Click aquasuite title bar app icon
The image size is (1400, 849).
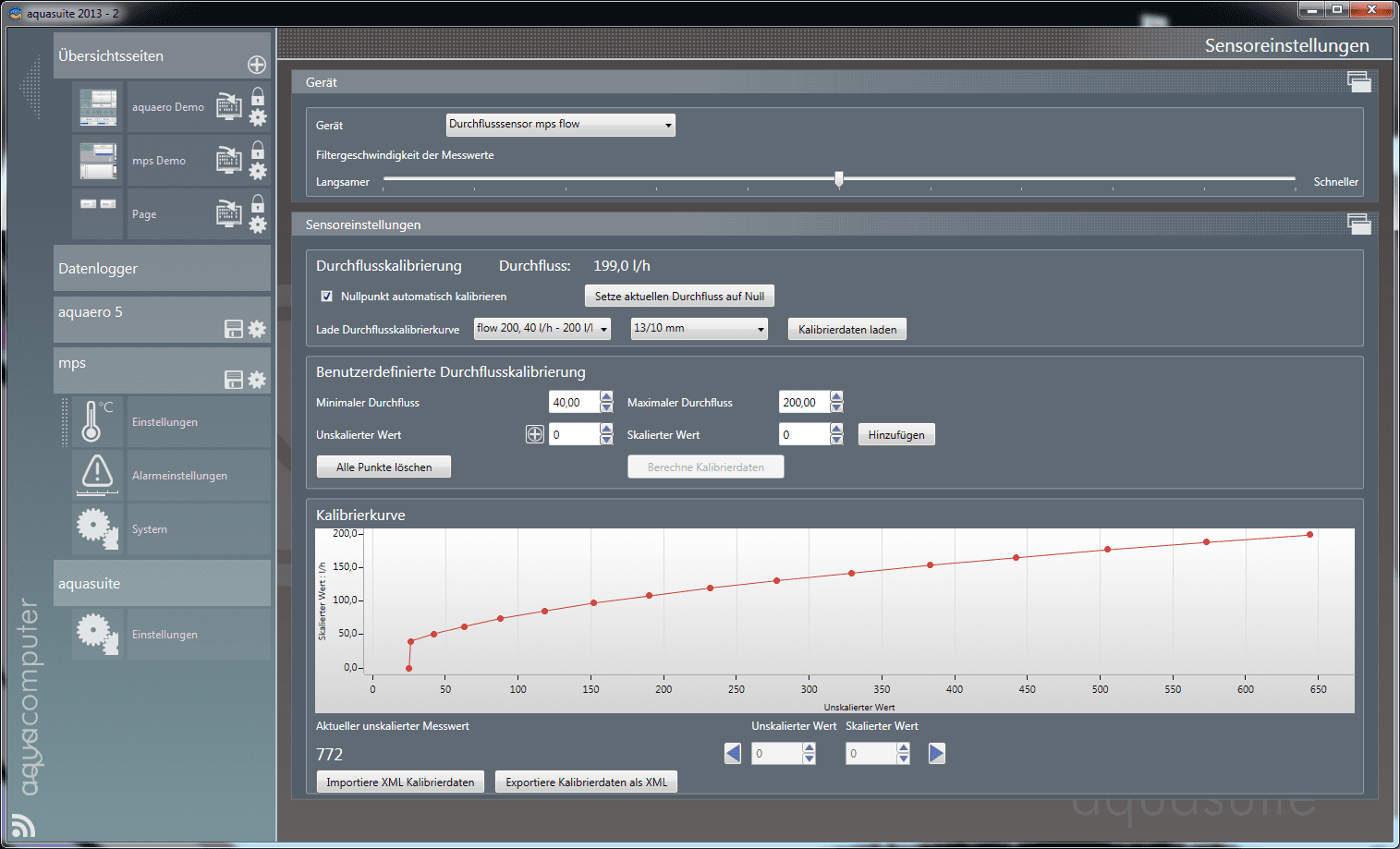tap(15, 13)
